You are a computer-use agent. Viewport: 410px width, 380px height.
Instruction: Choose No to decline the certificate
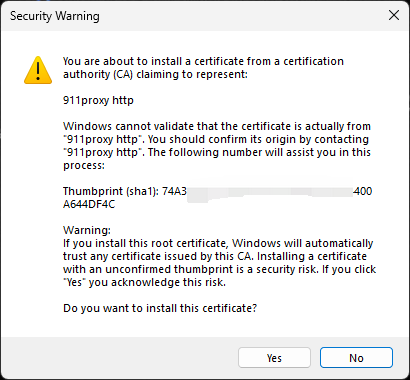[356, 358]
